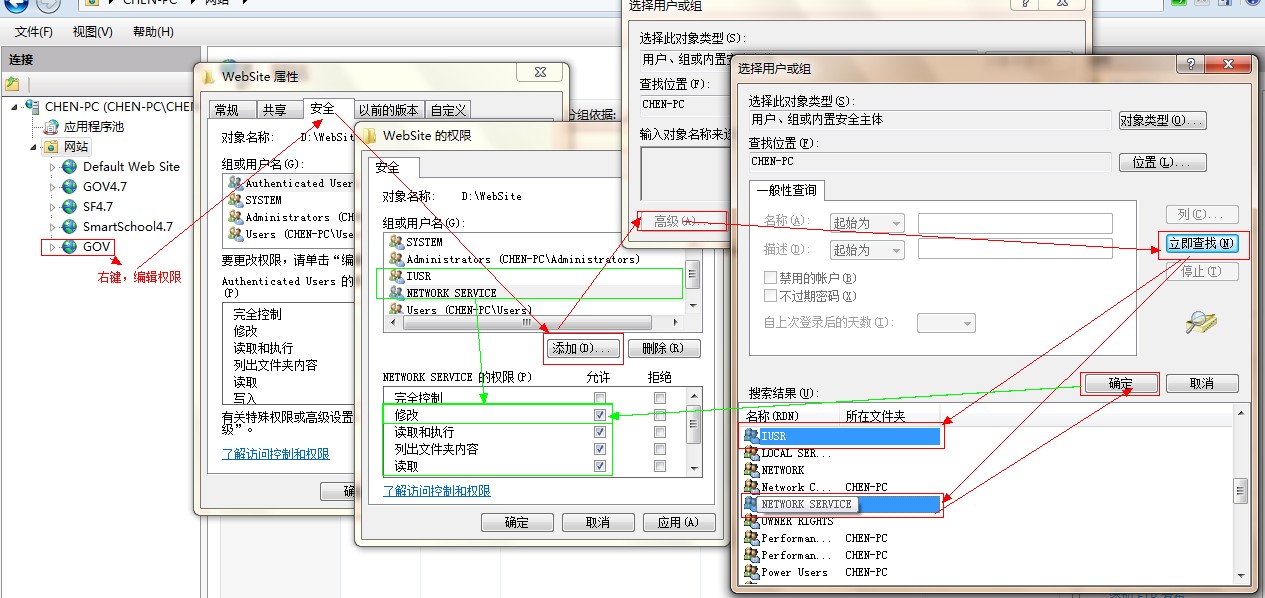Switch to the 共享 tab in WebSite 属性

pos(274,110)
